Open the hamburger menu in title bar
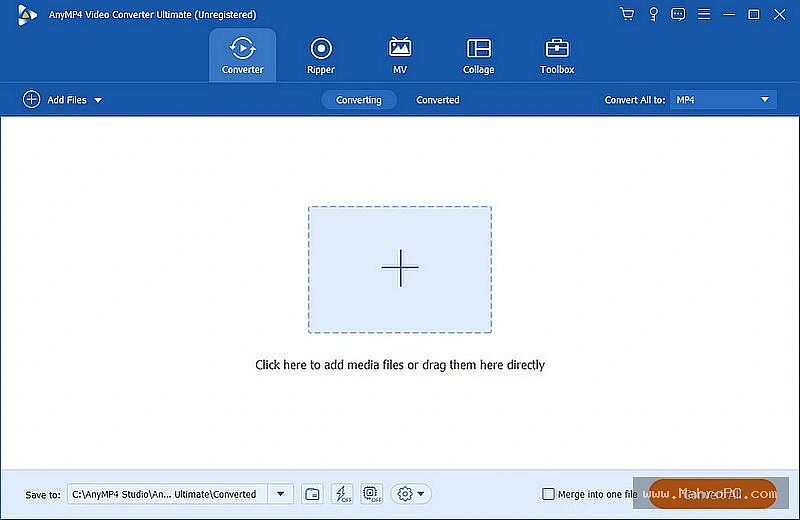This screenshot has height=520, width=800. (x=704, y=14)
